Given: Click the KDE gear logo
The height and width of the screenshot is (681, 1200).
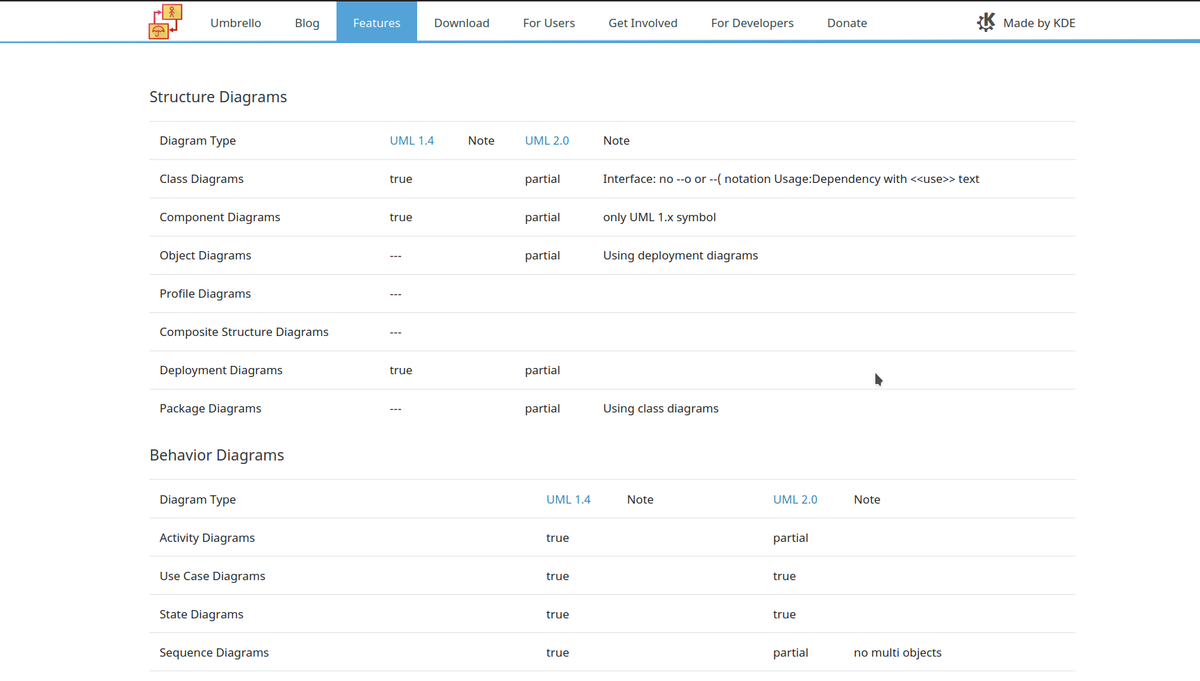Looking at the screenshot, I should coord(986,22).
